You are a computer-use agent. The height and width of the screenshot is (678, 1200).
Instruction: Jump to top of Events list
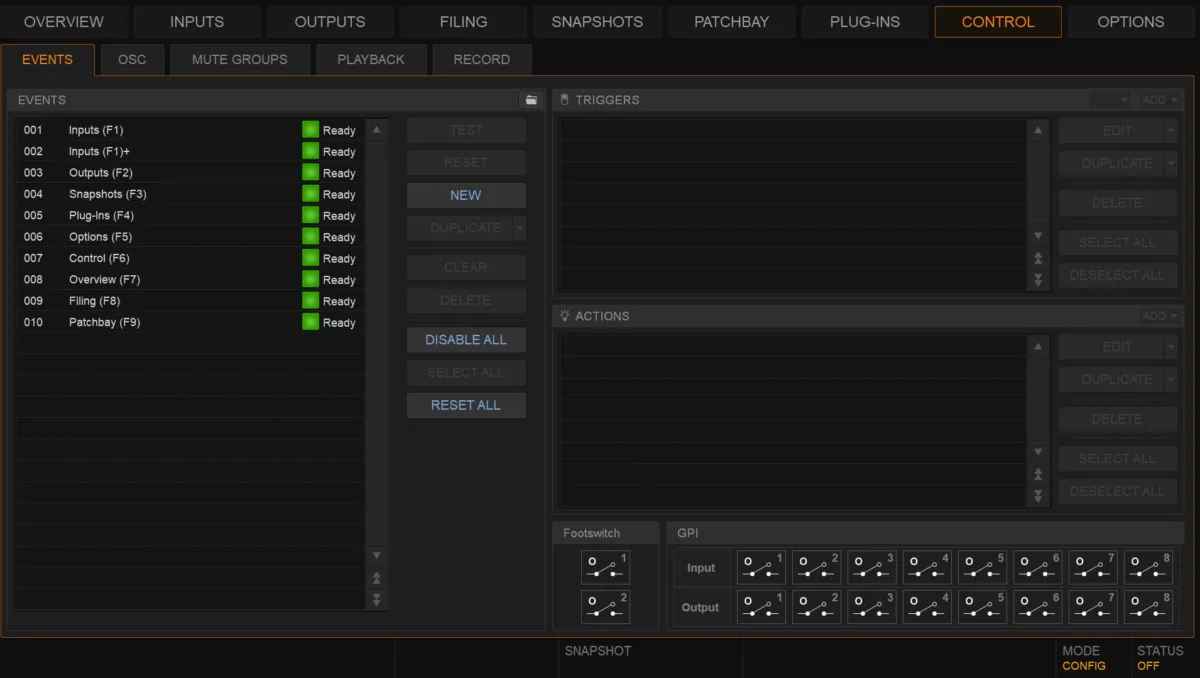(x=376, y=578)
